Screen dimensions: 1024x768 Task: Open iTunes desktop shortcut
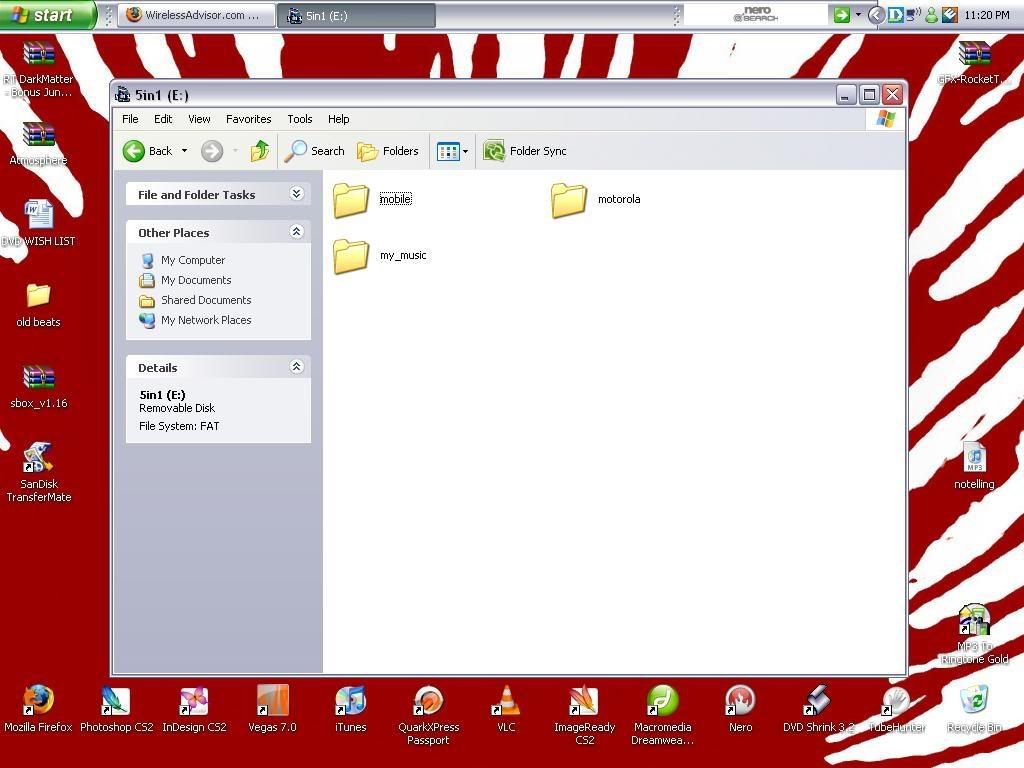[350, 702]
